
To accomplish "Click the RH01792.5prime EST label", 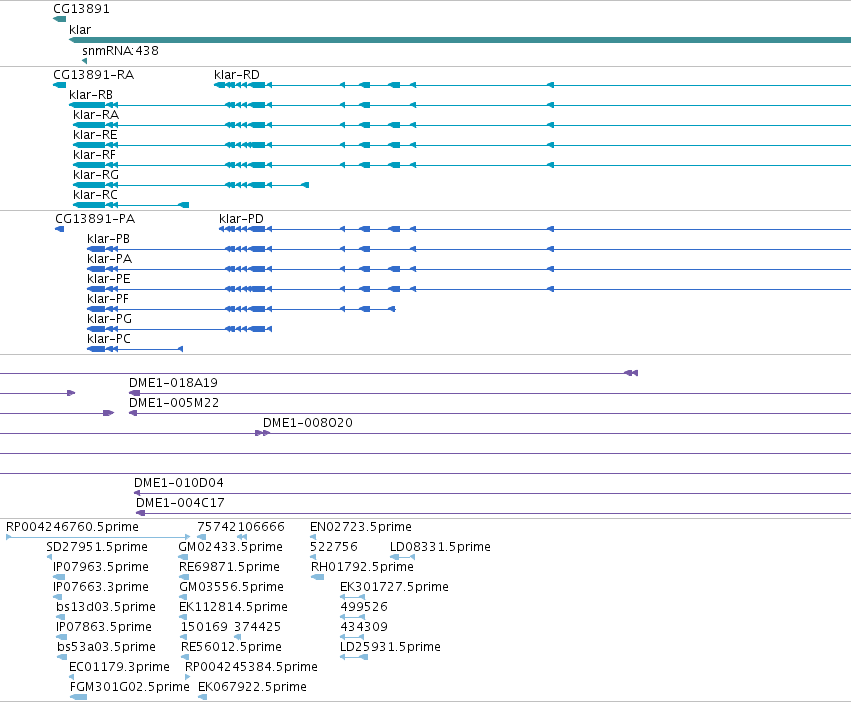I will point(362,567).
